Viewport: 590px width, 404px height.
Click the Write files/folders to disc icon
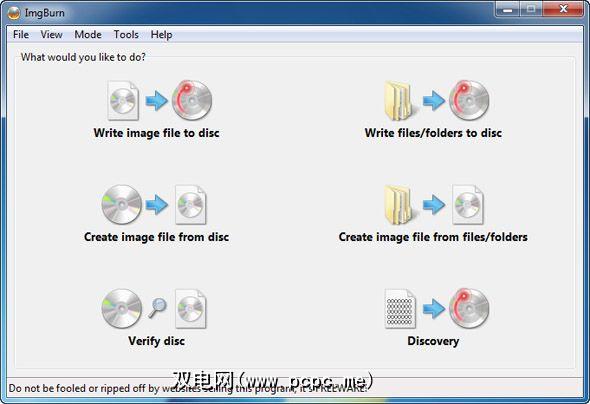436,100
